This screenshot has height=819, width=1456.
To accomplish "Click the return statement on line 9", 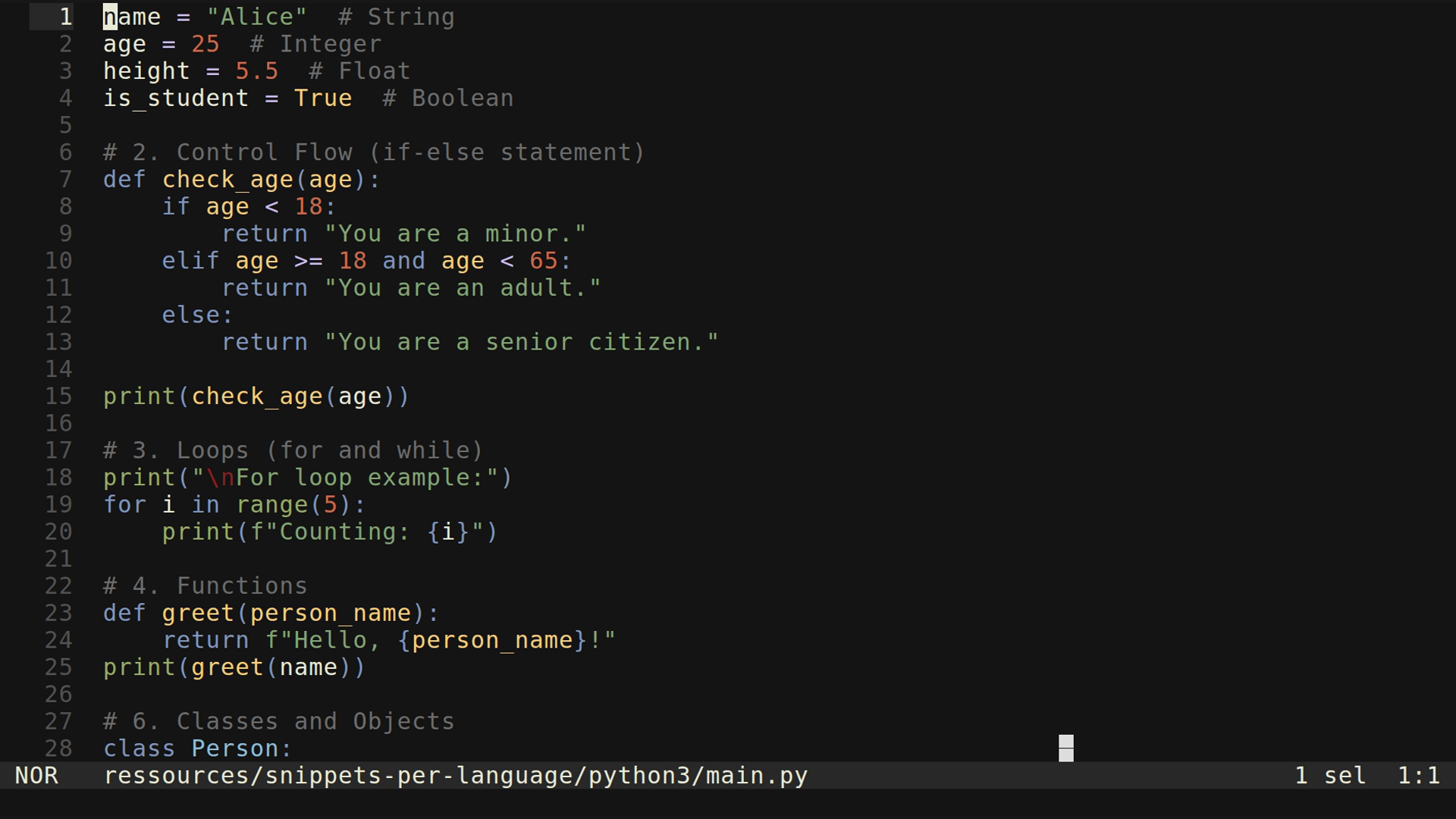I will 265,234.
